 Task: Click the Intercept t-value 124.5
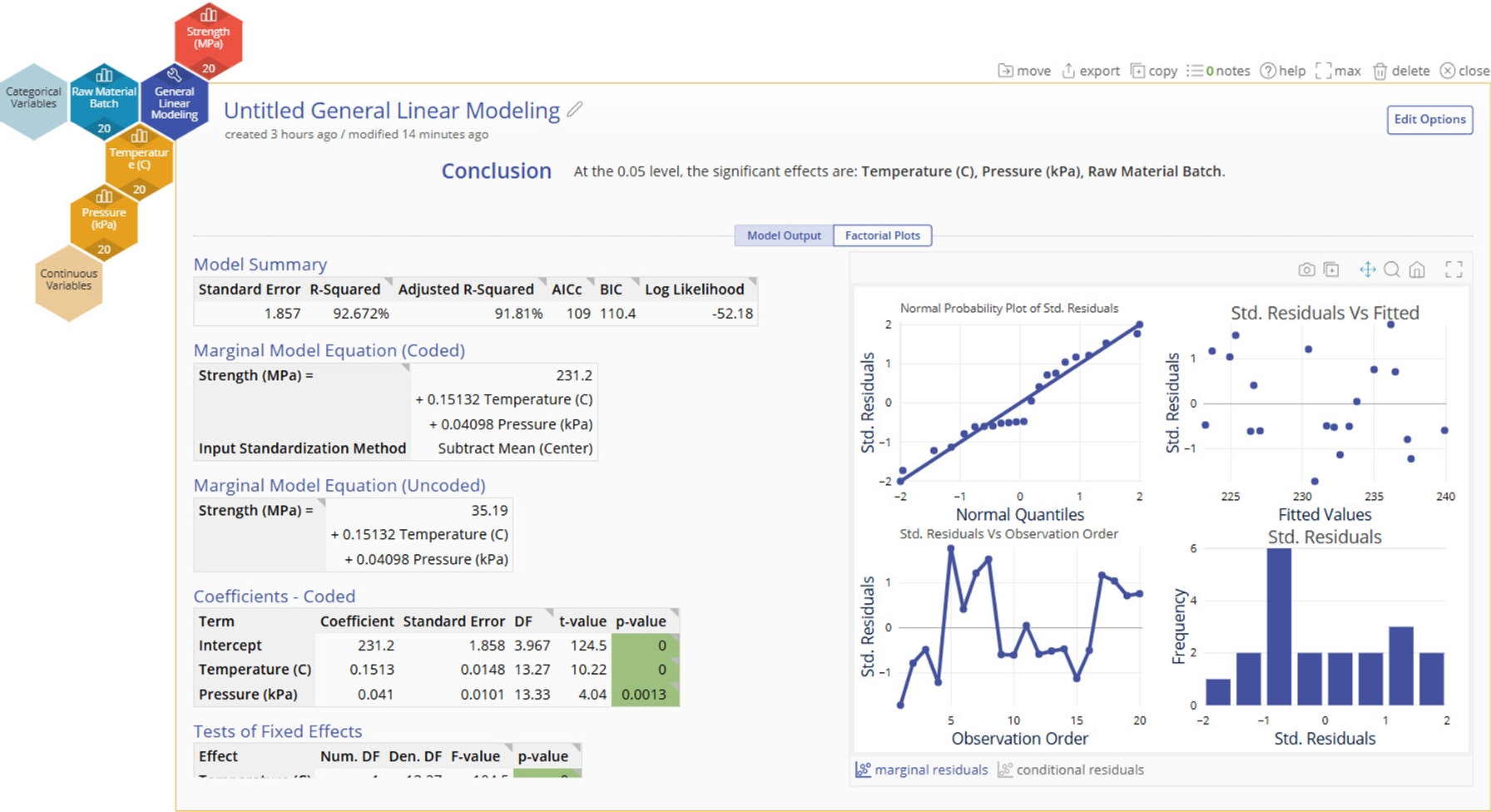(588, 646)
